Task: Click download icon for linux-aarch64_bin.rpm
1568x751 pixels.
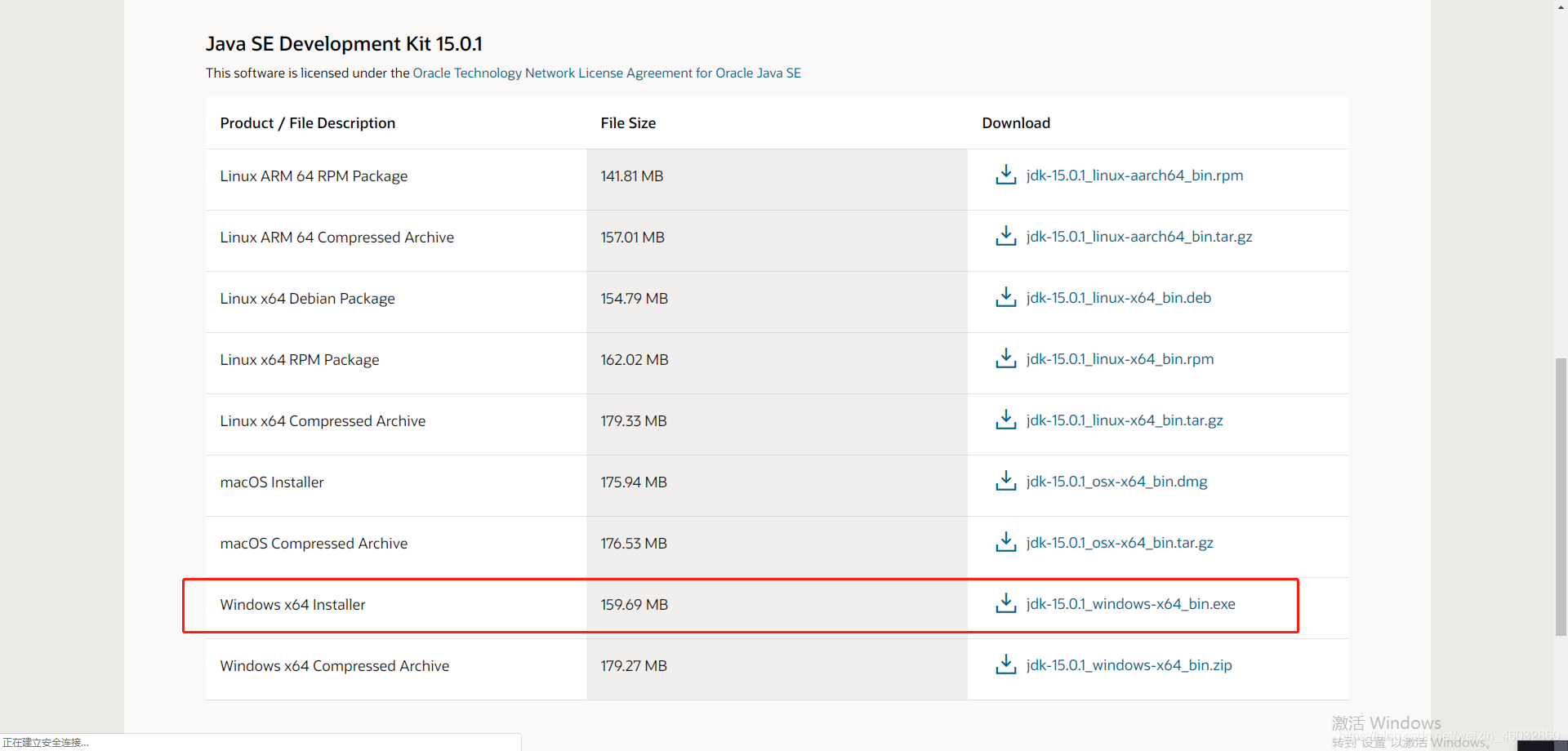Action: coord(1005,175)
